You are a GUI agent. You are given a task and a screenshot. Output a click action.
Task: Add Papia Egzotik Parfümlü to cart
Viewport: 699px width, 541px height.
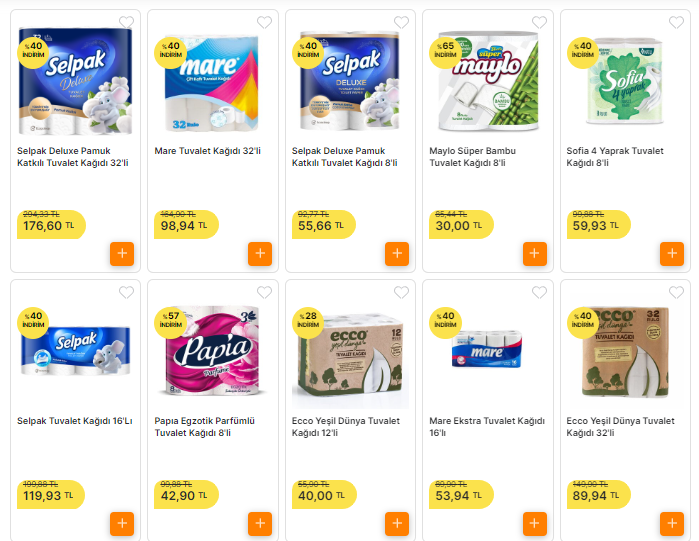pos(260,524)
